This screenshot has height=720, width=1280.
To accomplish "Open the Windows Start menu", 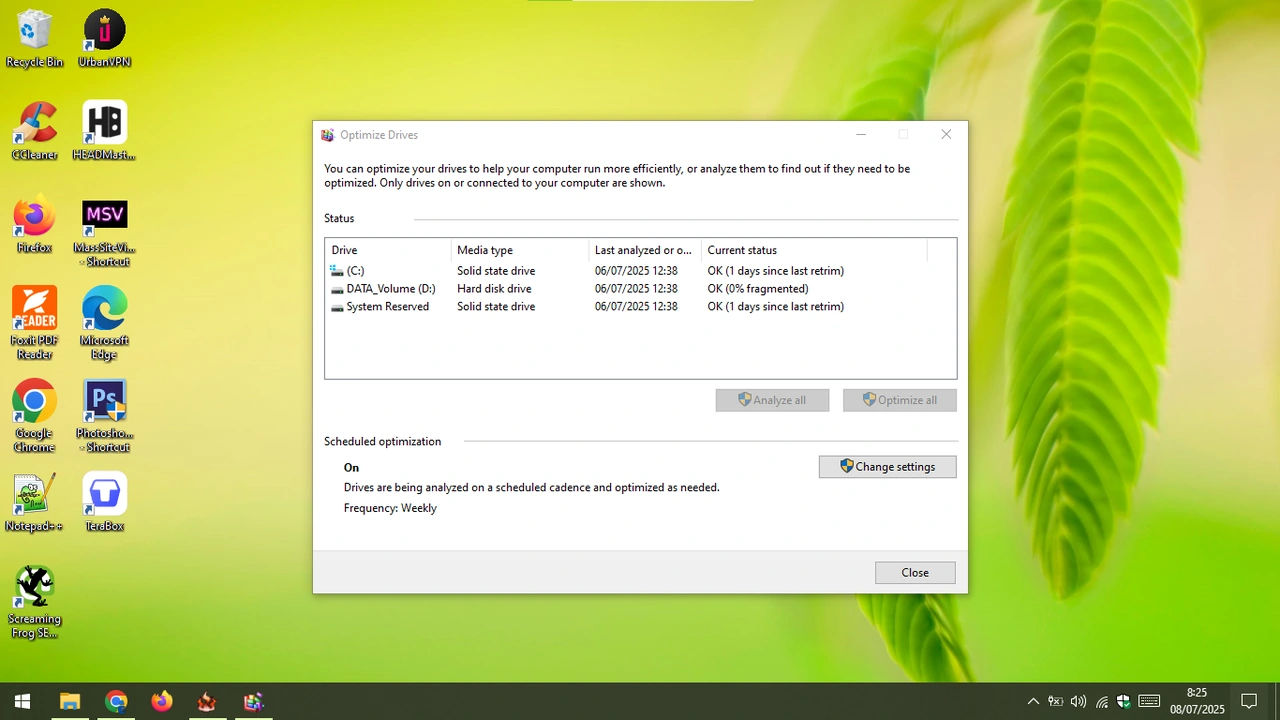I will tap(22, 701).
